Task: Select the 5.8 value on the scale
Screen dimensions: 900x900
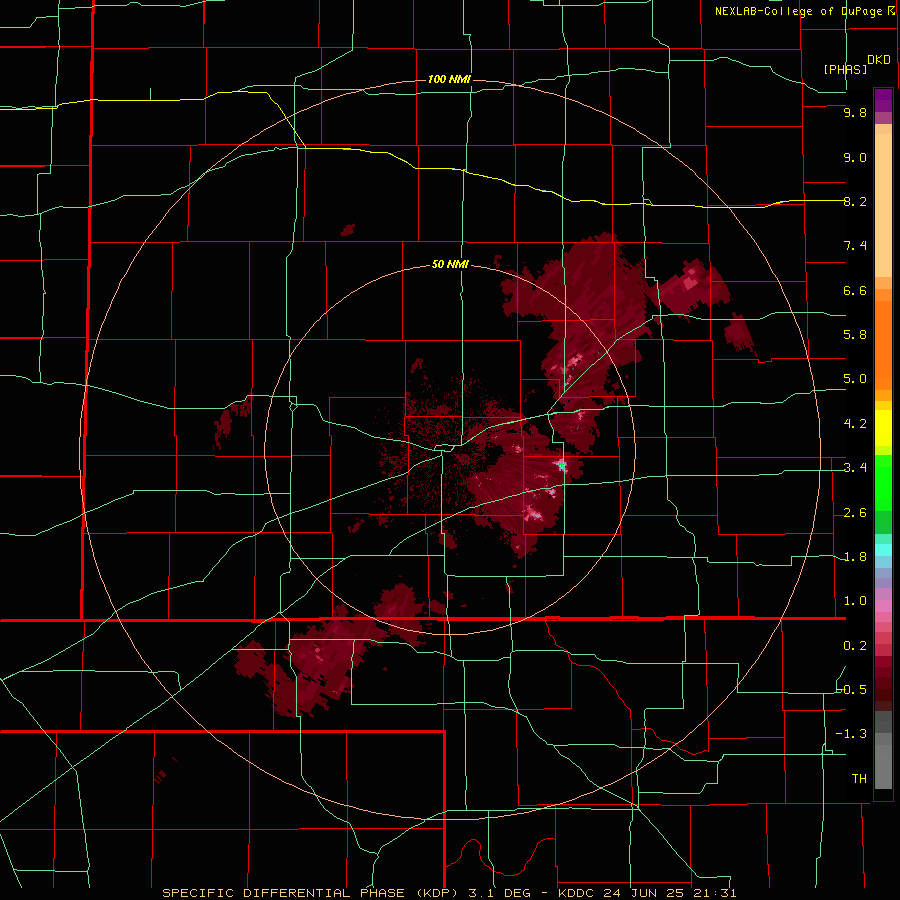Action: 855,334
